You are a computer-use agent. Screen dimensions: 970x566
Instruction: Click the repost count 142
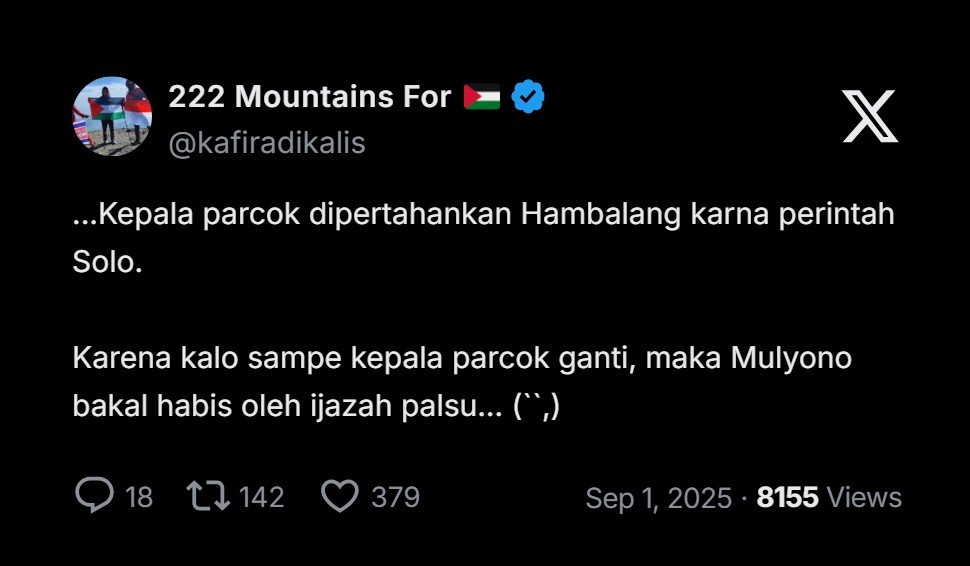(262, 497)
